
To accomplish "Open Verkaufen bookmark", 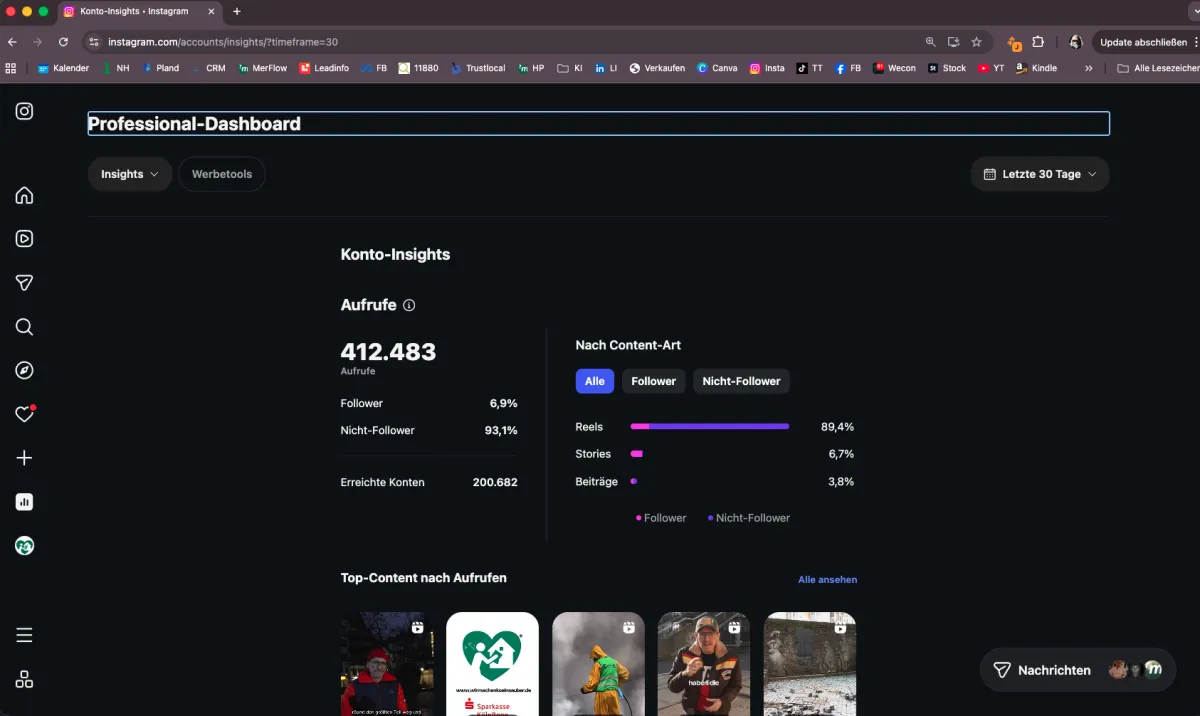I will [657, 68].
